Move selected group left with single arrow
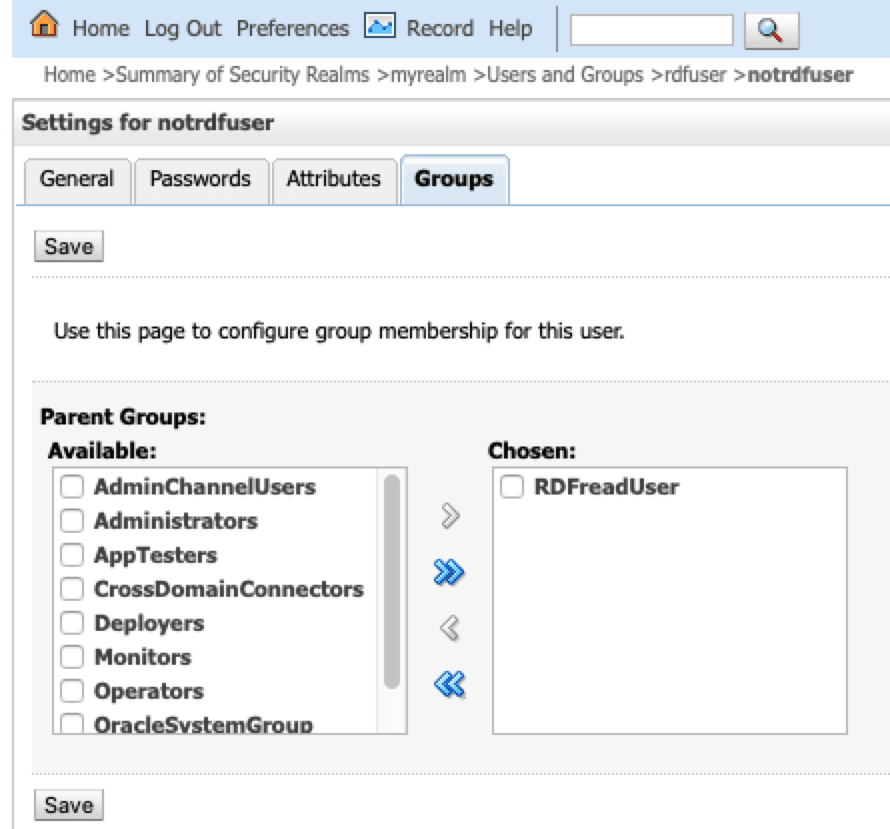890x829 pixels. click(x=450, y=628)
